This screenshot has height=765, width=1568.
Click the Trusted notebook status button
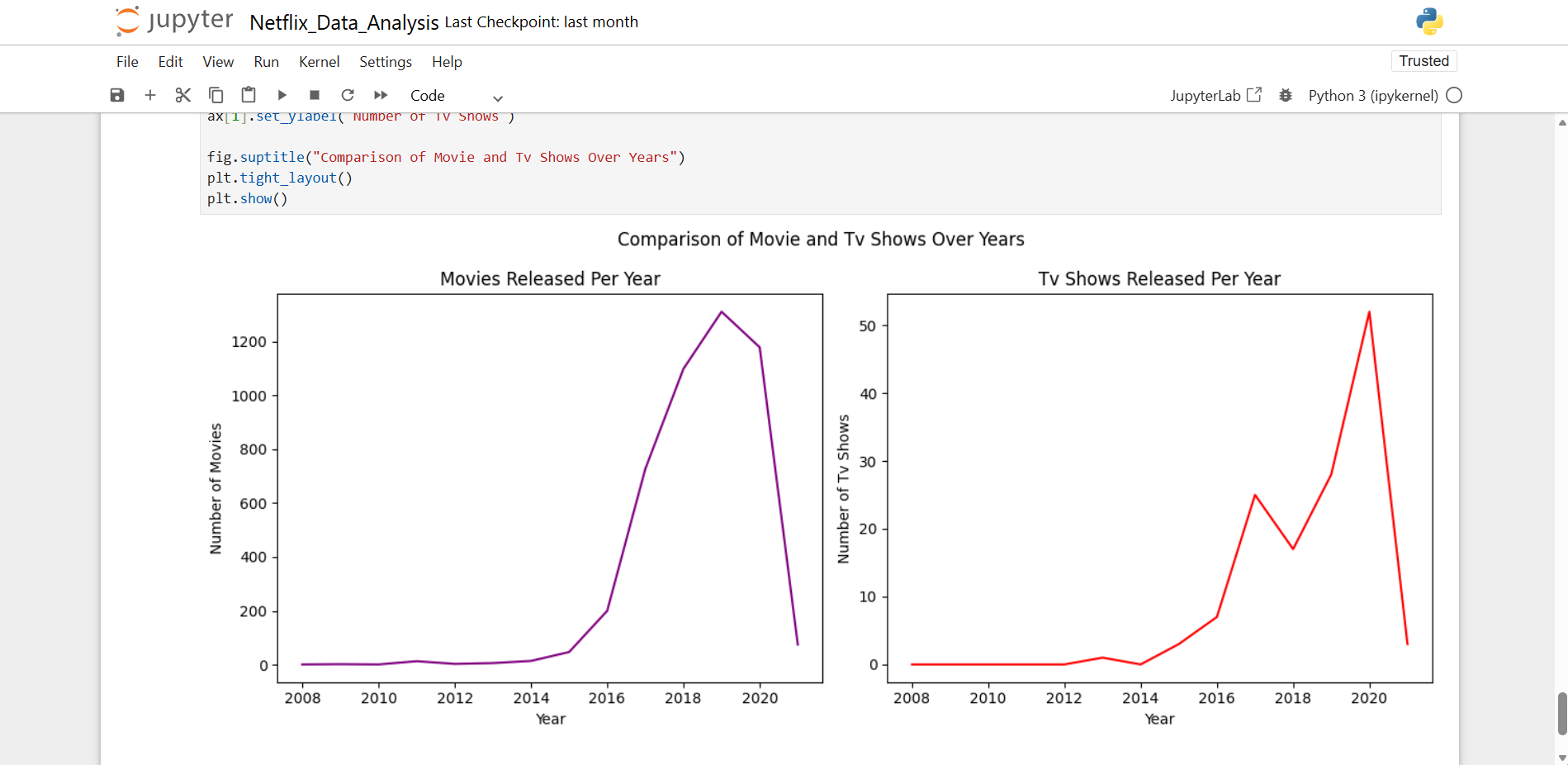(1424, 61)
